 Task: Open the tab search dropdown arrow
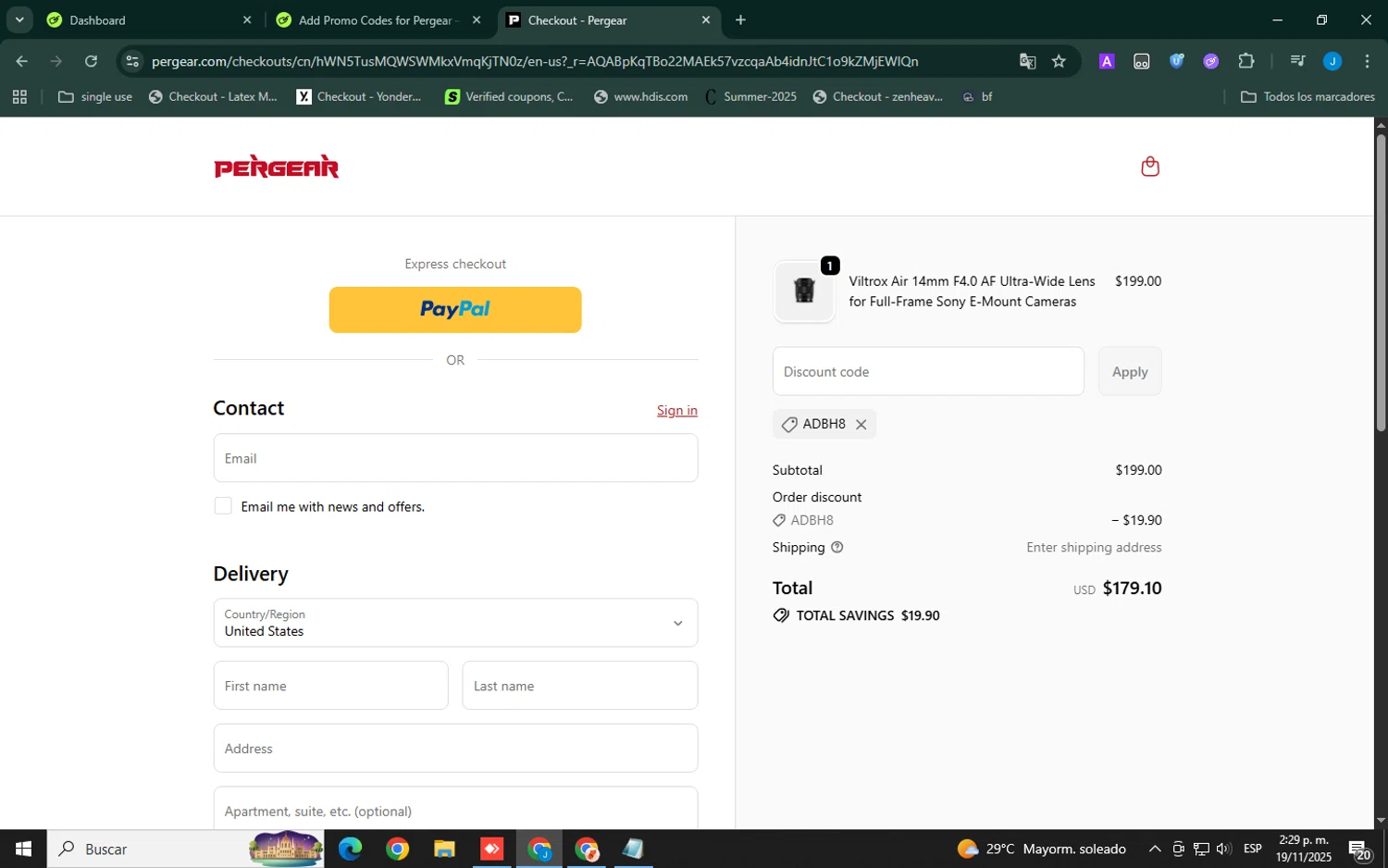point(19,20)
